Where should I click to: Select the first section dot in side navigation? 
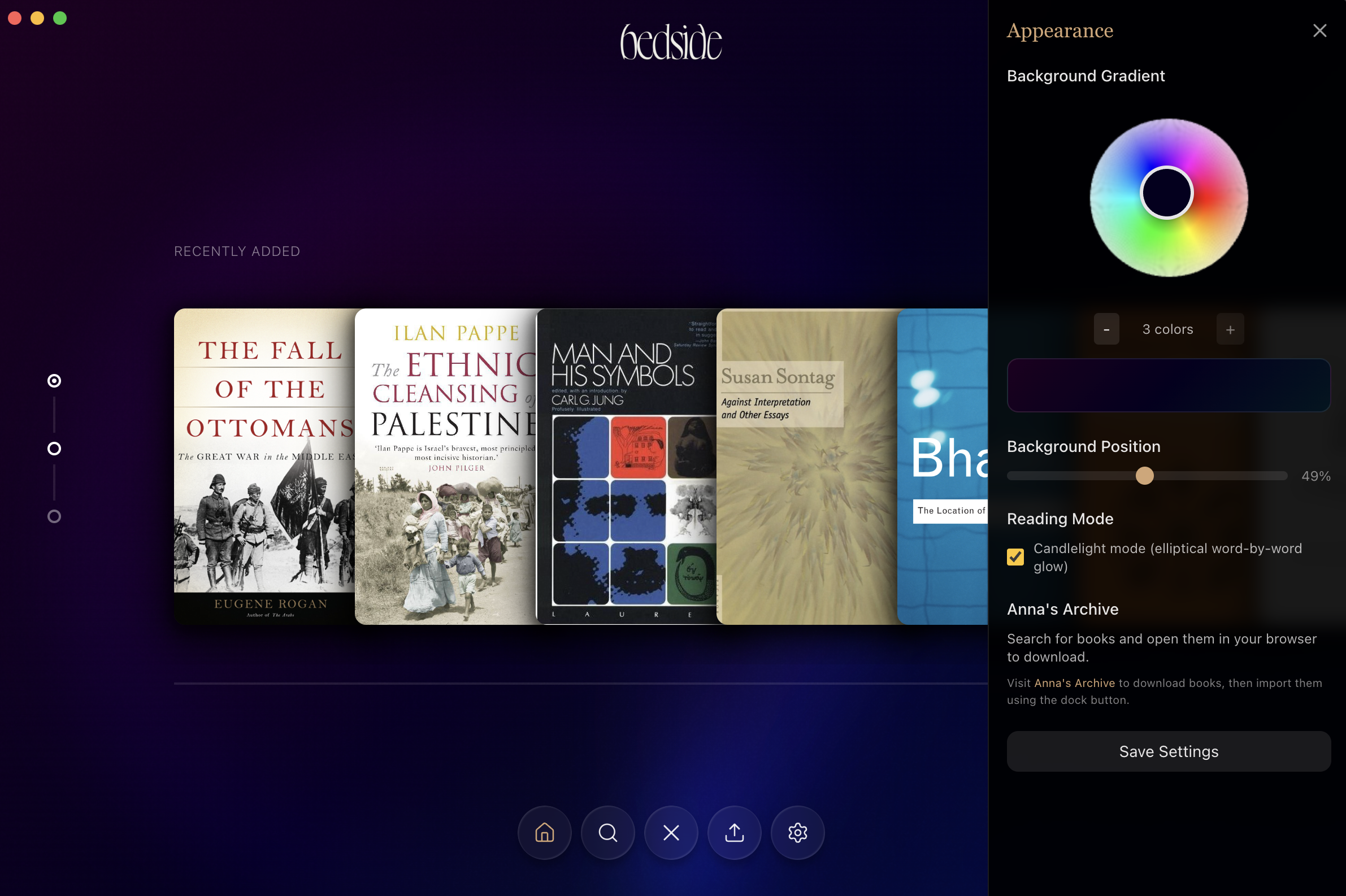pyautogui.click(x=54, y=381)
